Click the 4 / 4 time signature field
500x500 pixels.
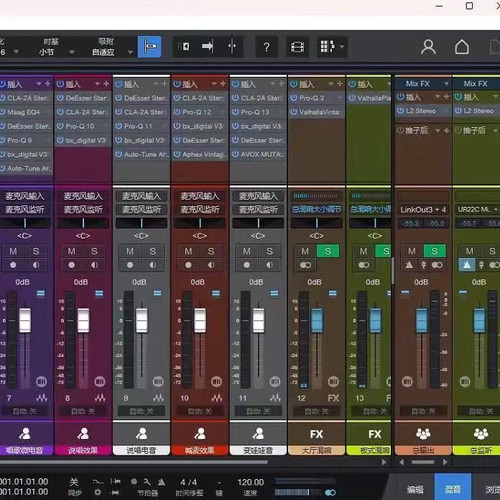coord(188,482)
